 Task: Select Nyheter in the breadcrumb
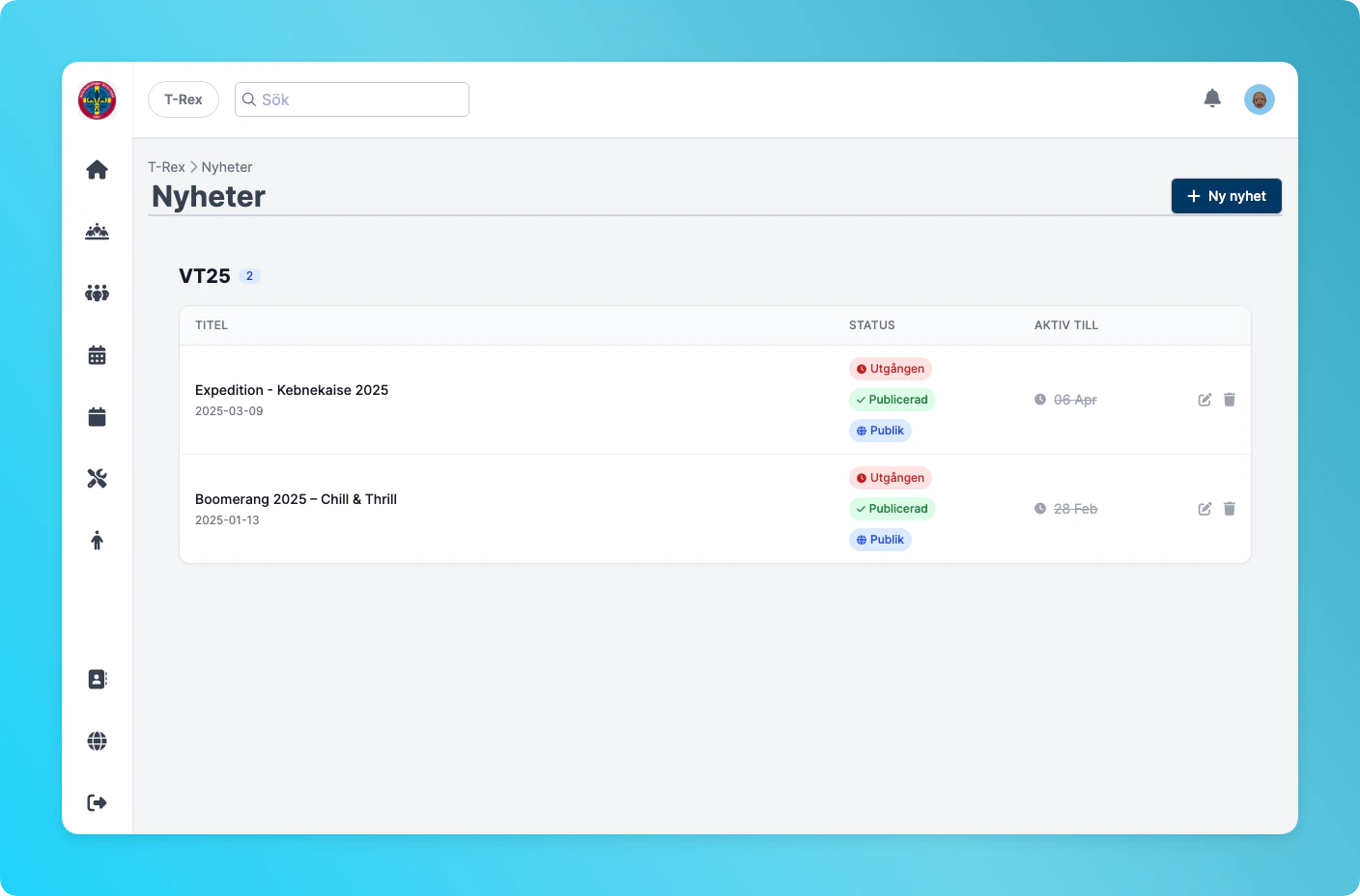227,167
